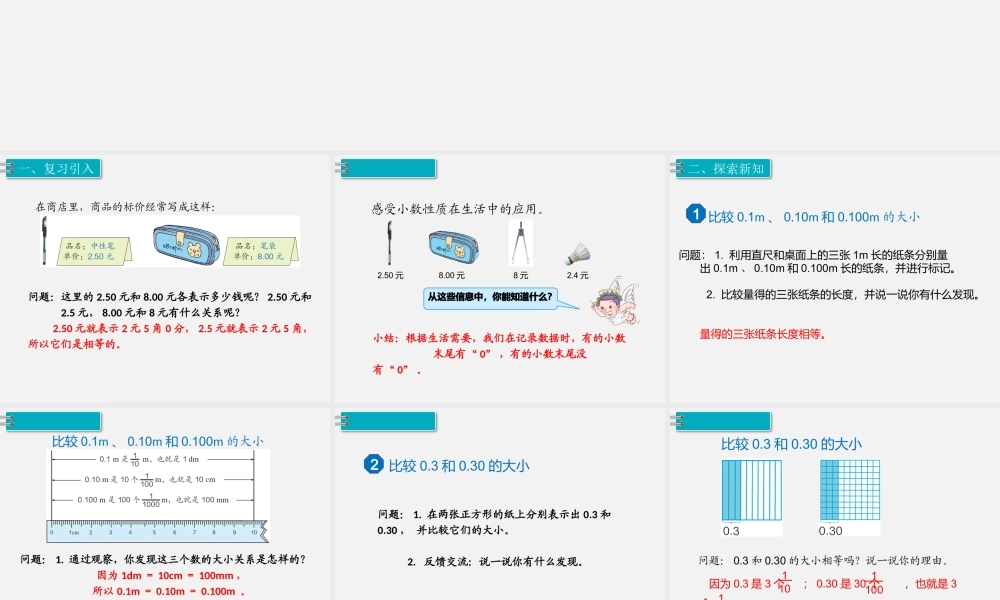This screenshot has width=1000, height=600.
Task: Click the 笔袋 8.00元 price tag
Action: [x=260, y=246]
